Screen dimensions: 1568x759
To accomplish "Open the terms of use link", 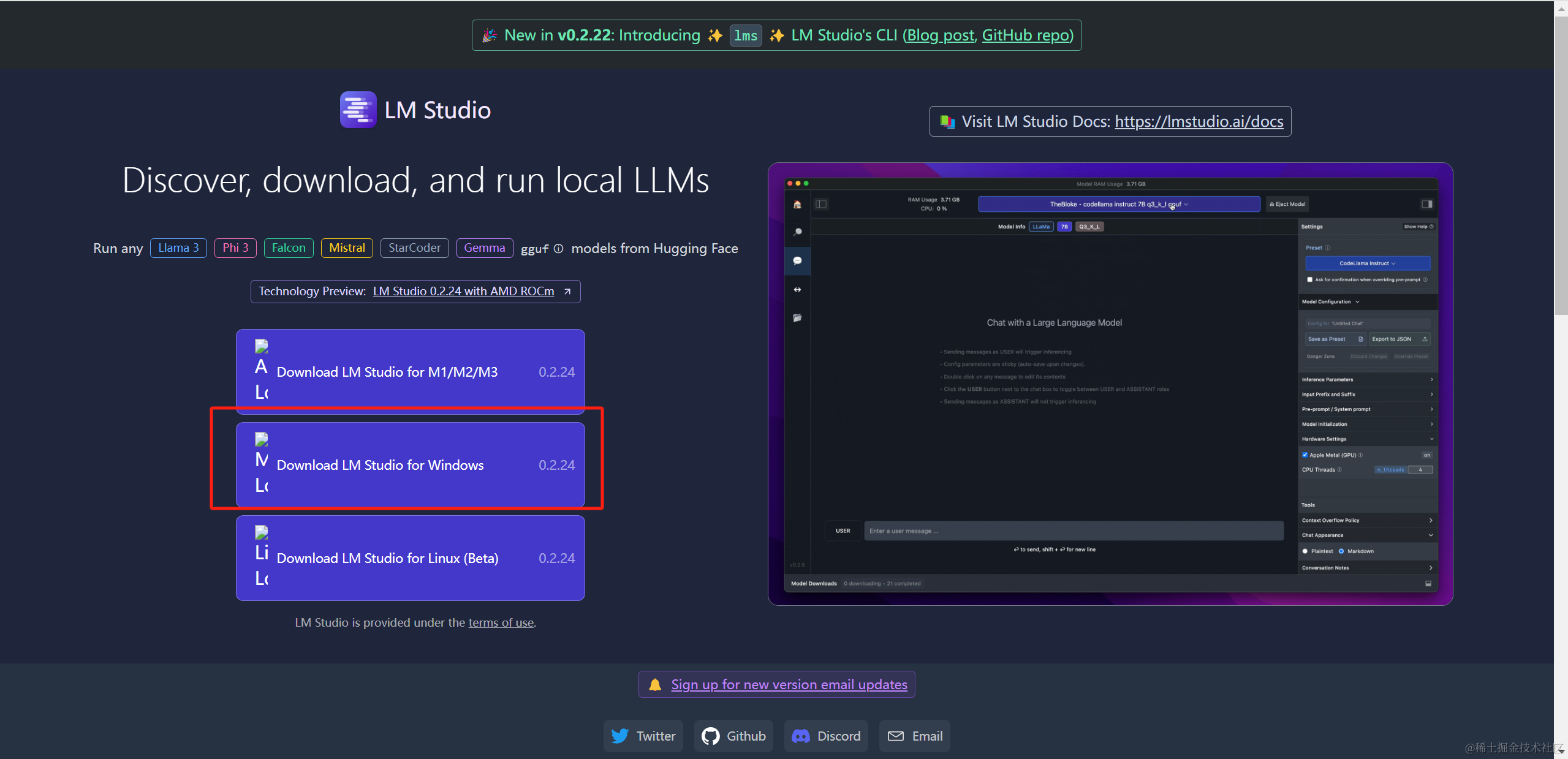I will (x=501, y=622).
